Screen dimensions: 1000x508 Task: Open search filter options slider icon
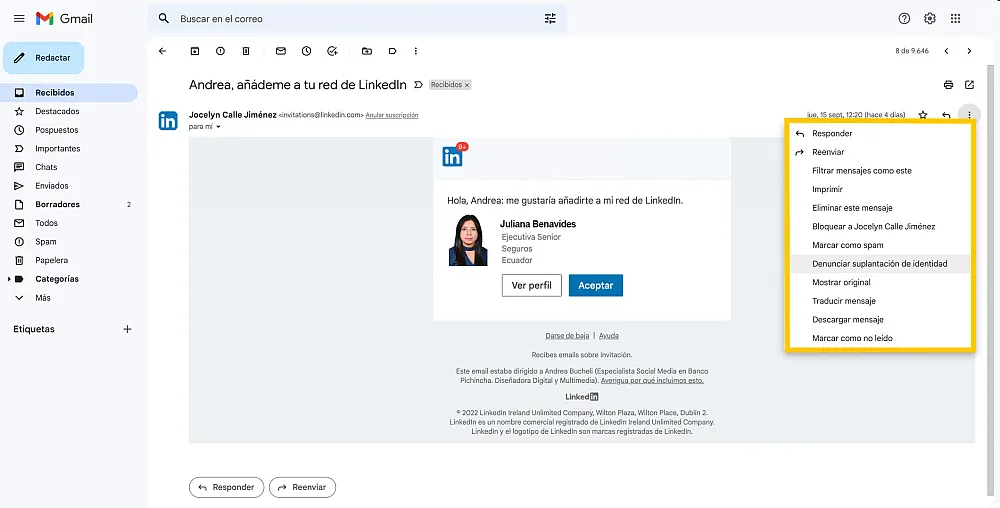pos(550,19)
